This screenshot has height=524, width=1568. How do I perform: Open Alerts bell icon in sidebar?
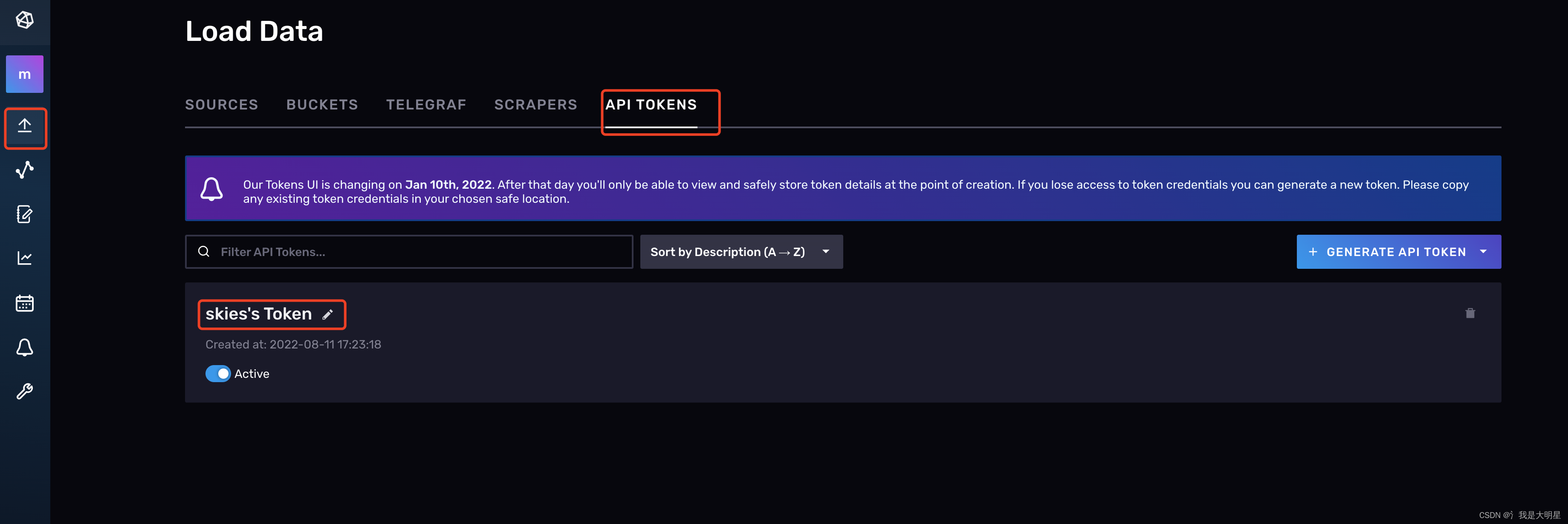point(24,348)
